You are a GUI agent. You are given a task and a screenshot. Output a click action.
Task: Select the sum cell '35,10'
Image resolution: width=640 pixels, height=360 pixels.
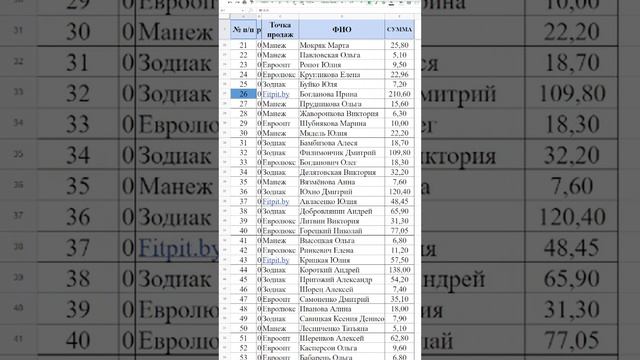399,299
